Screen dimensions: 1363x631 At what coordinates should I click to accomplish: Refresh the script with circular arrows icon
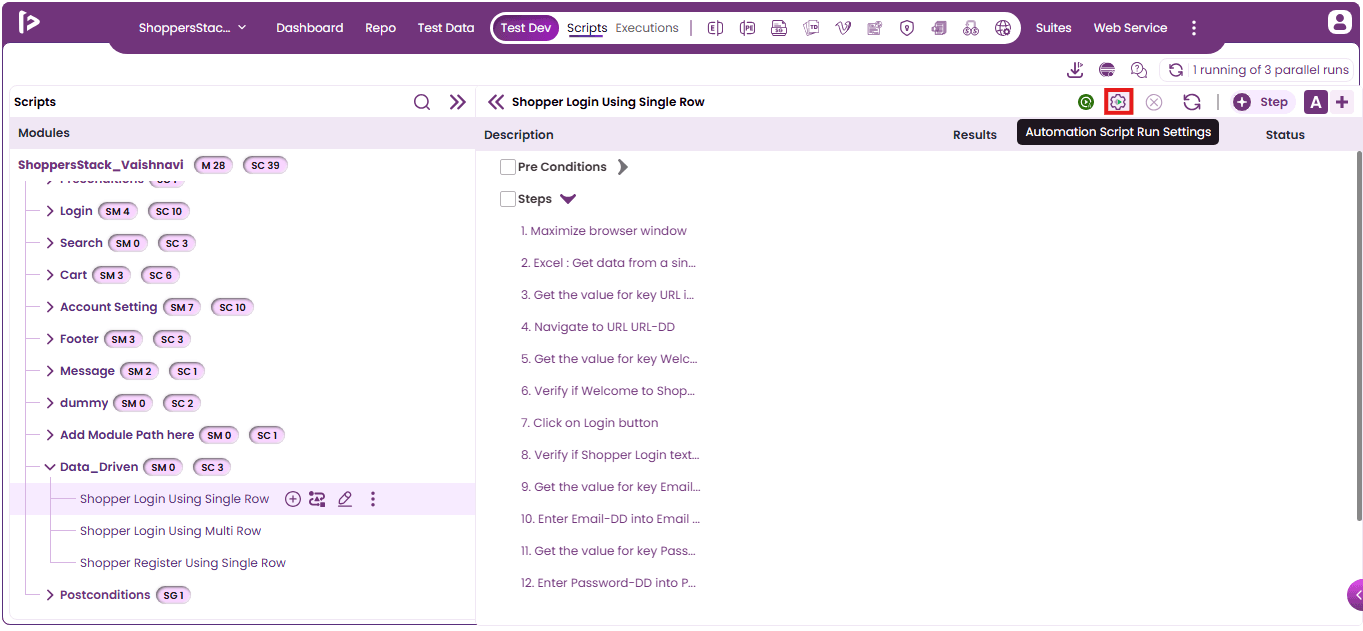pos(1192,102)
